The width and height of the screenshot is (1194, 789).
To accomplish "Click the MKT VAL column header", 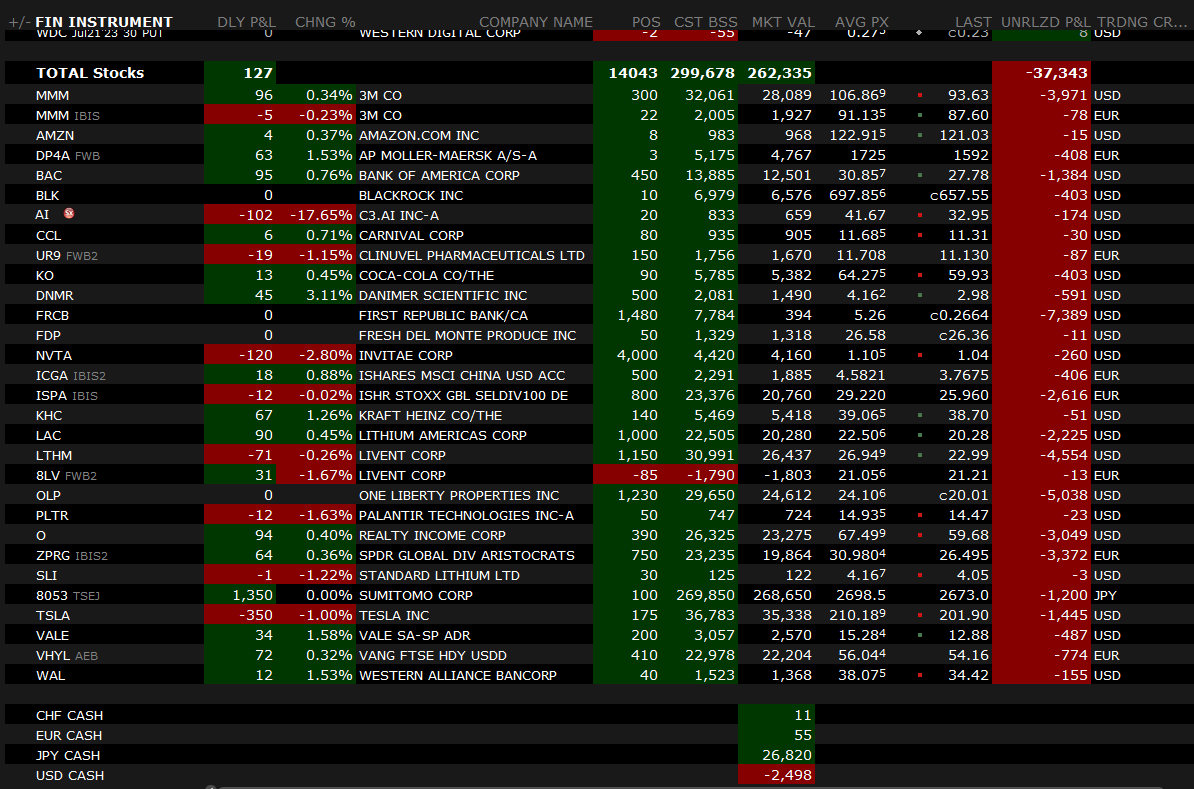I will coord(782,22).
